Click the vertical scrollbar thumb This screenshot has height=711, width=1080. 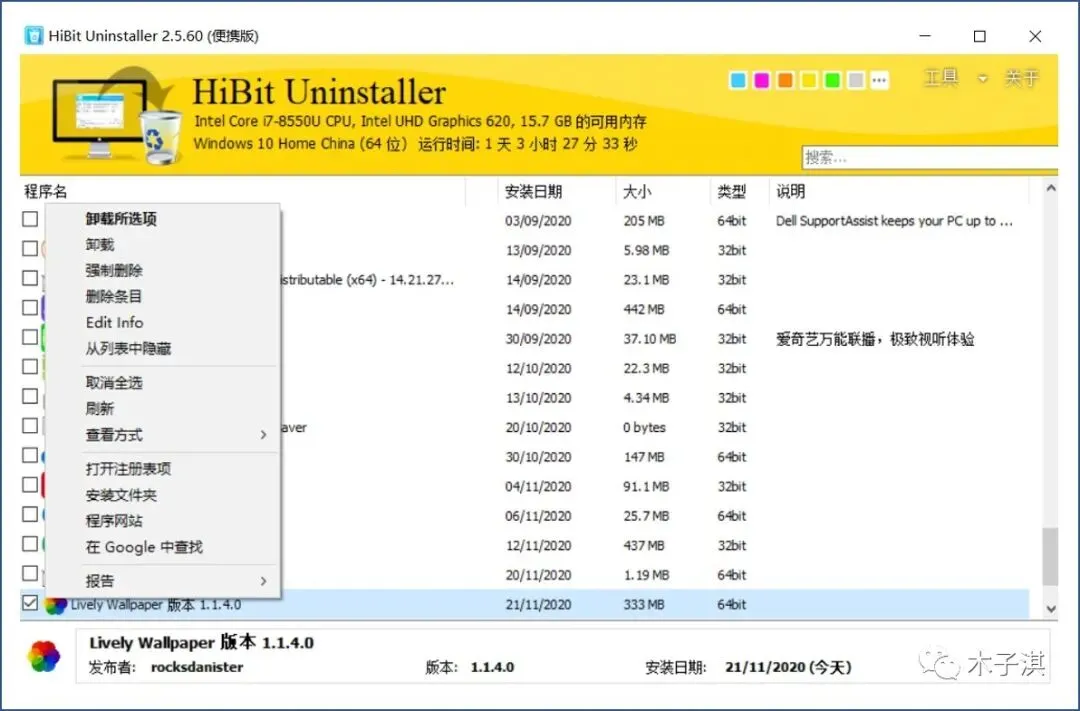(1050, 557)
